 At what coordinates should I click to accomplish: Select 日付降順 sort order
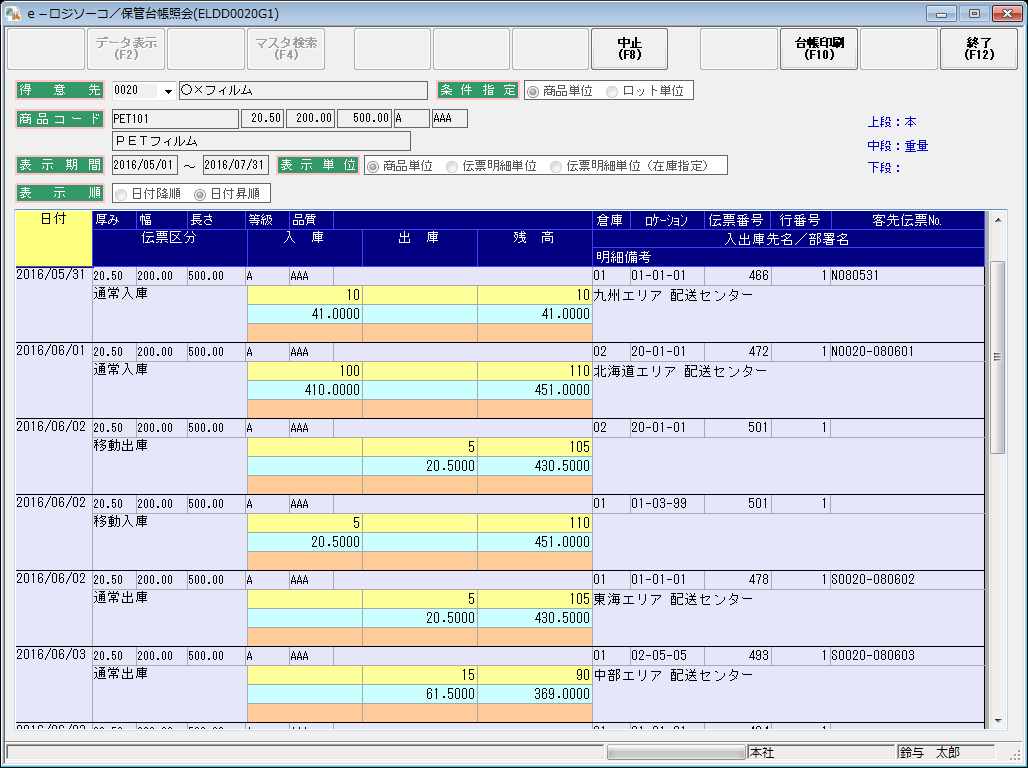(x=121, y=194)
